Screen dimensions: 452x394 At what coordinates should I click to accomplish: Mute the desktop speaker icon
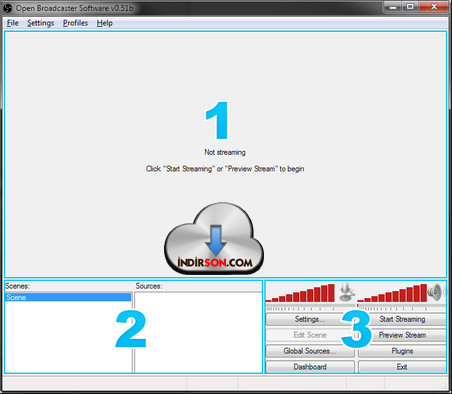pos(436,292)
